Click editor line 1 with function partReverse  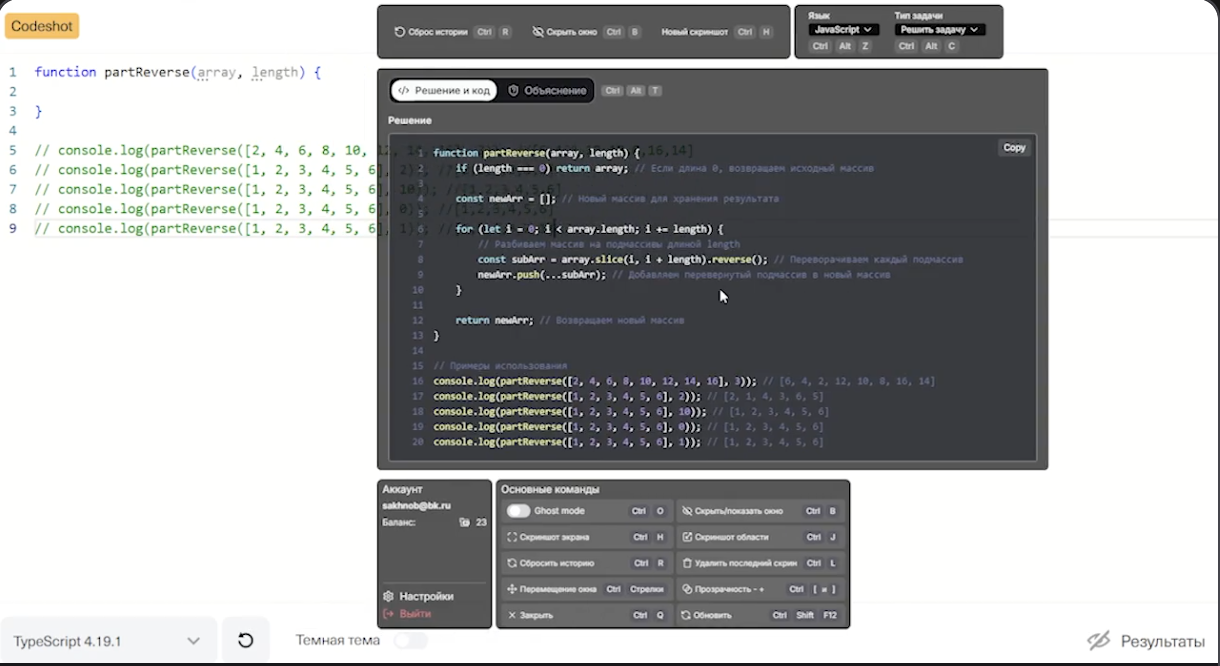pos(178,72)
